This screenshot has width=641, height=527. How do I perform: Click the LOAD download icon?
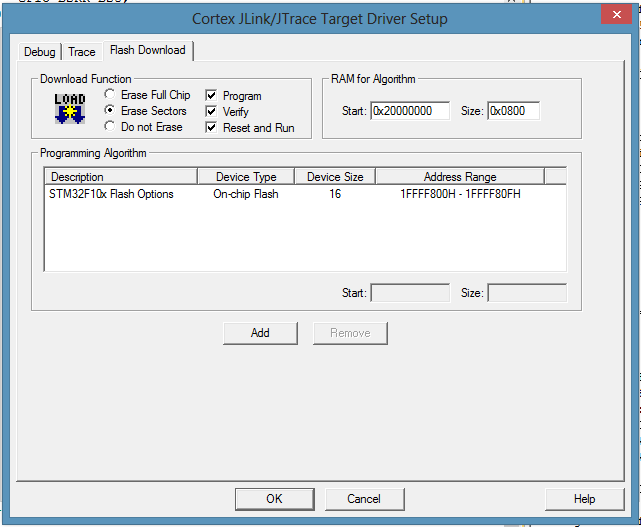tap(70, 109)
